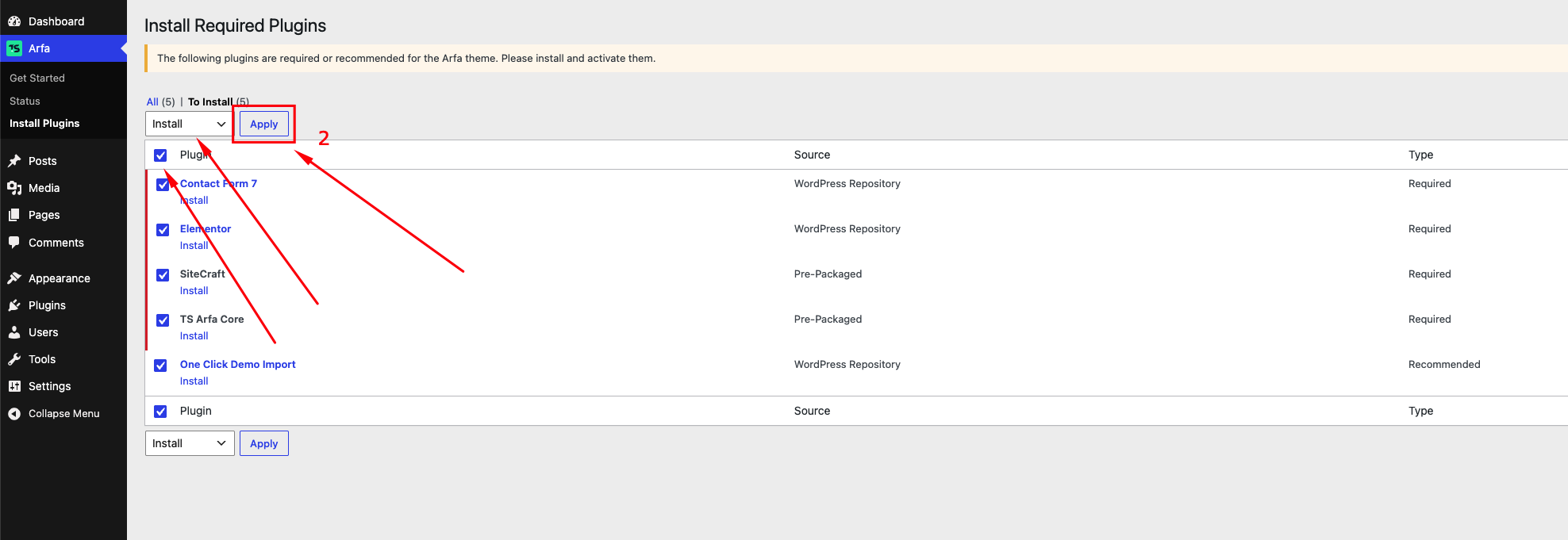This screenshot has width=1568, height=540.
Task: Open the Comments menu label
Action: (56, 243)
